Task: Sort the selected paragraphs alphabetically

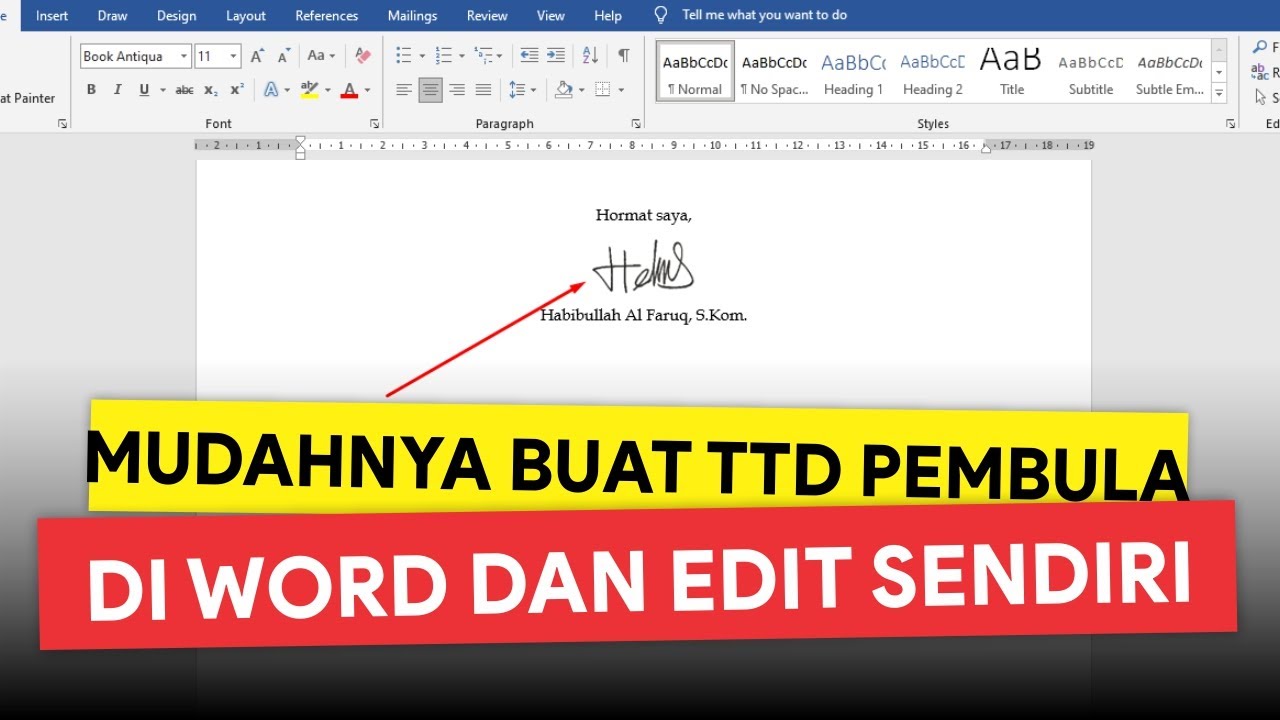Action: click(x=590, y=56)
